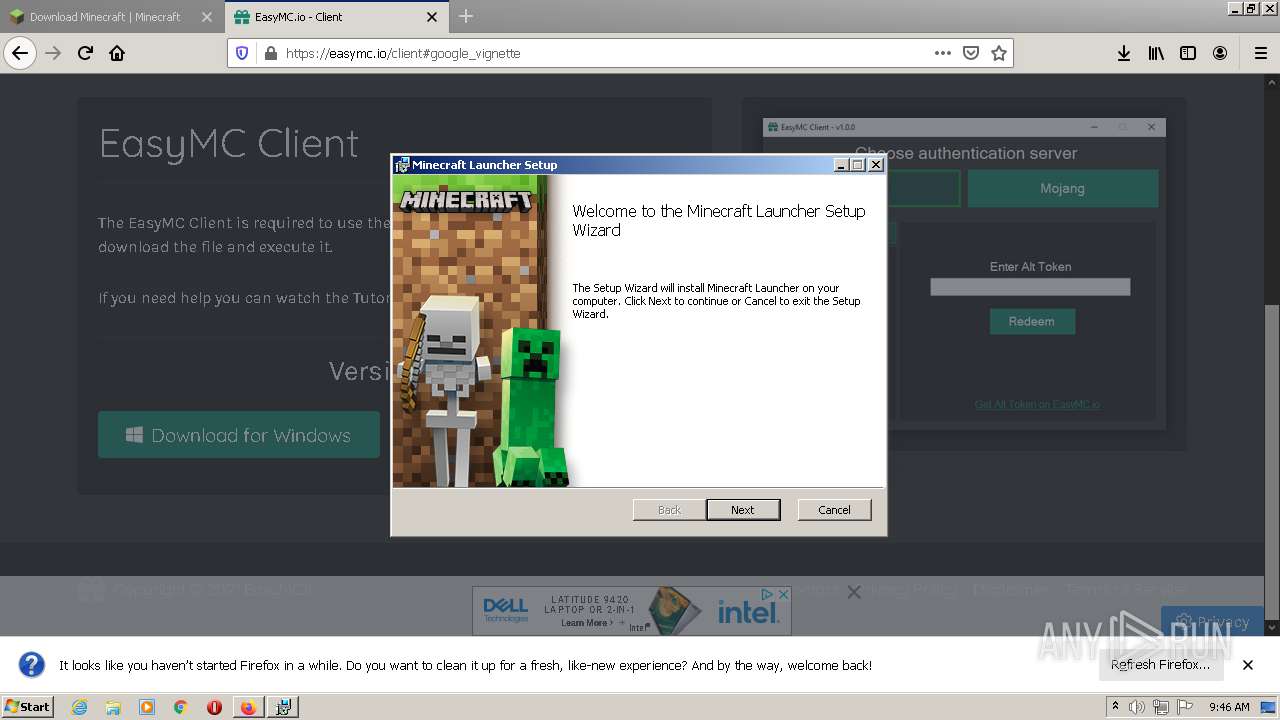Open Get Alt Token on EasyMC.io link
Viewport: 1280px width, 720px height.
click(x=1037, y=404)
